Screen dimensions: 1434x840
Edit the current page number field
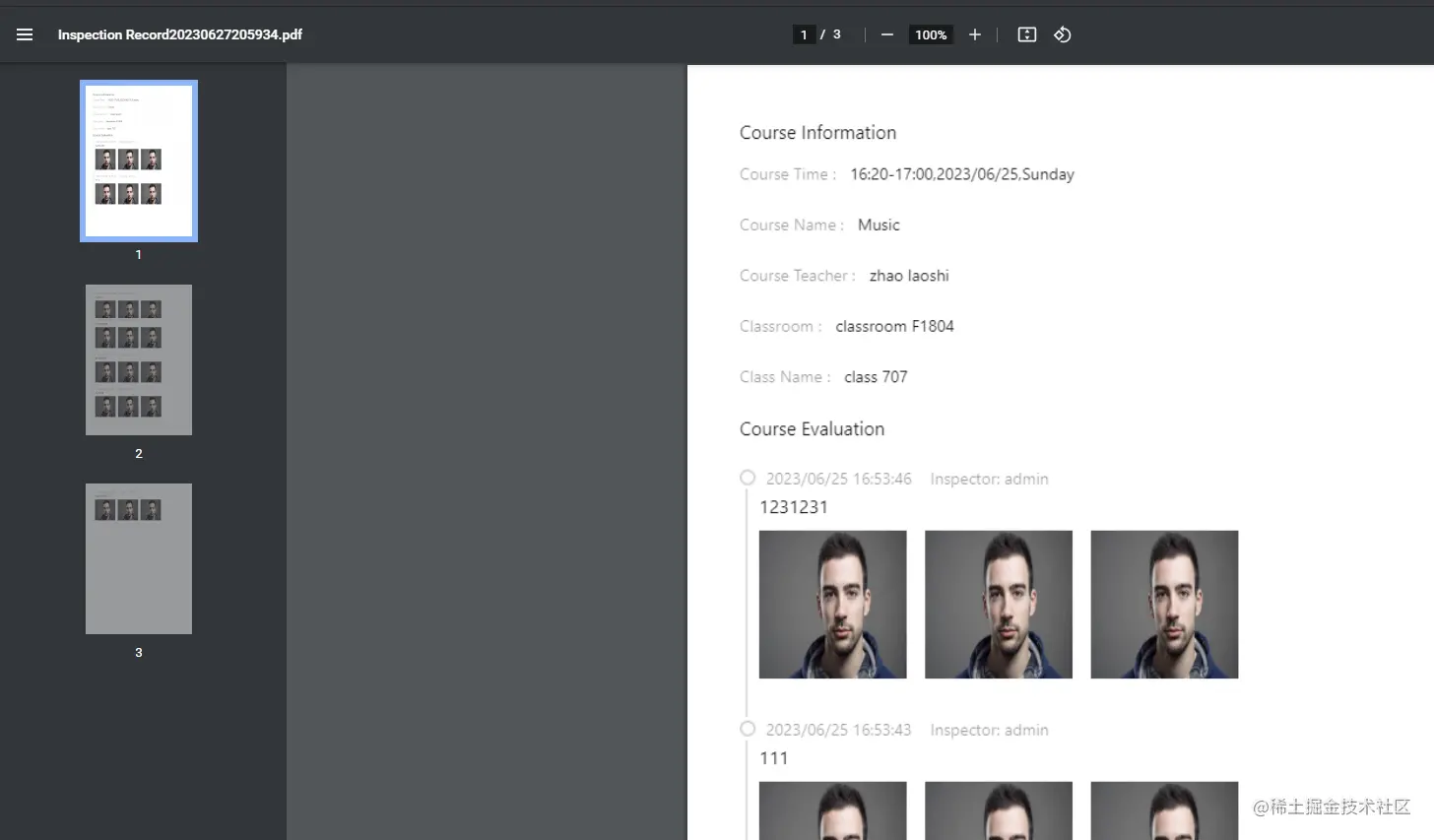coord(804,34)
